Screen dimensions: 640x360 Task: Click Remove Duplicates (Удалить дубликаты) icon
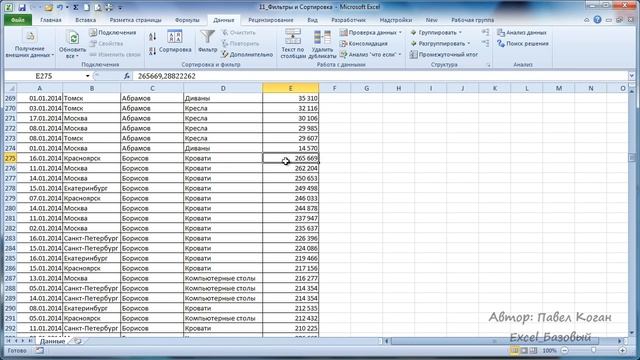click(322, 37)
